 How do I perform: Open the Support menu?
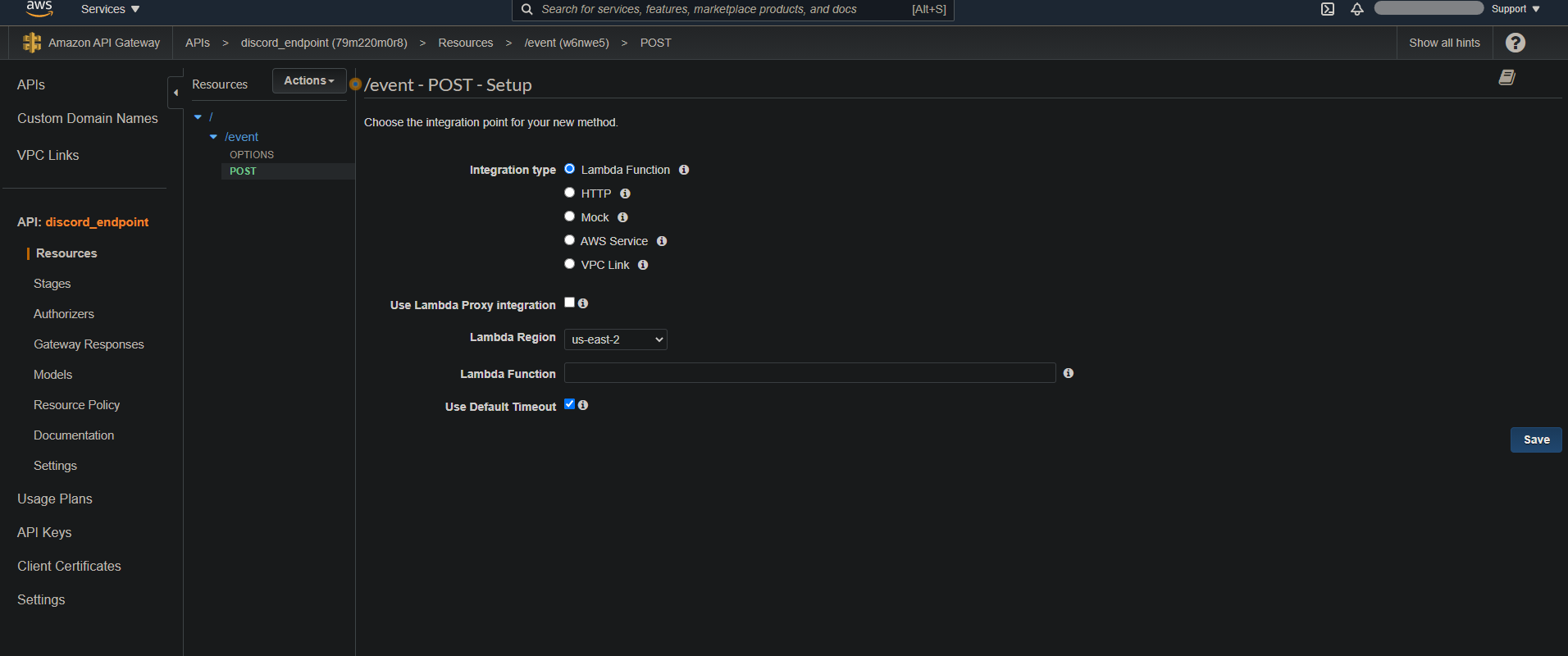(x=1516, y=9)
